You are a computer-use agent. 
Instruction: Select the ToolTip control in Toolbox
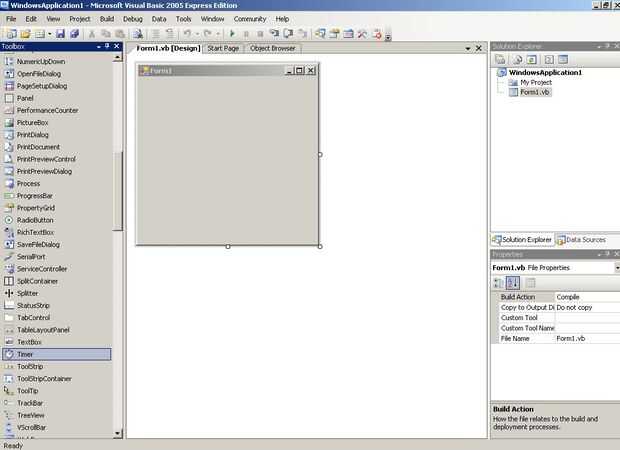coord(27,391)
